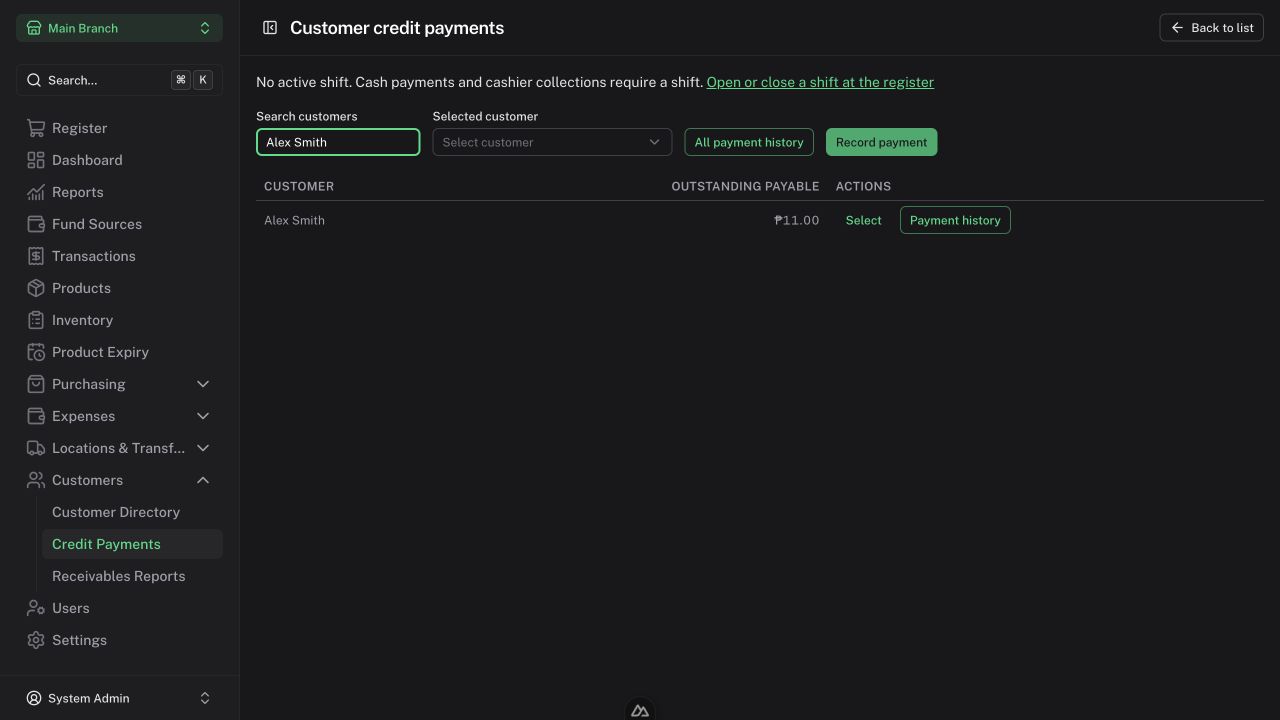Screen dimensions: 1280x720
Task: Click the Products box icon
Action: point(36,288)
